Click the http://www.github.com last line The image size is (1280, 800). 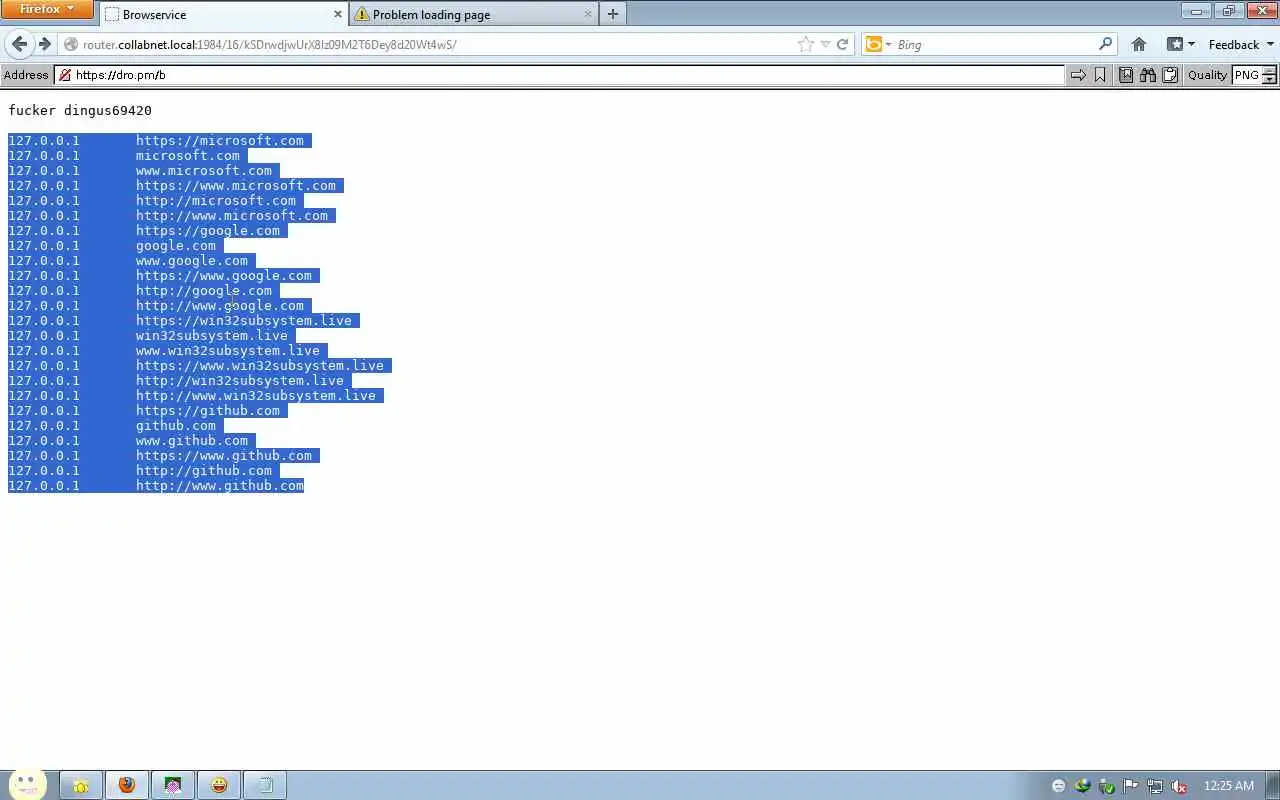pos(220,486)
